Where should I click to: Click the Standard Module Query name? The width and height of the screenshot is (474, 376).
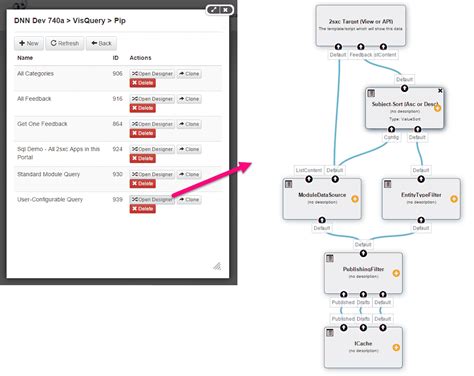click(49, 174)
